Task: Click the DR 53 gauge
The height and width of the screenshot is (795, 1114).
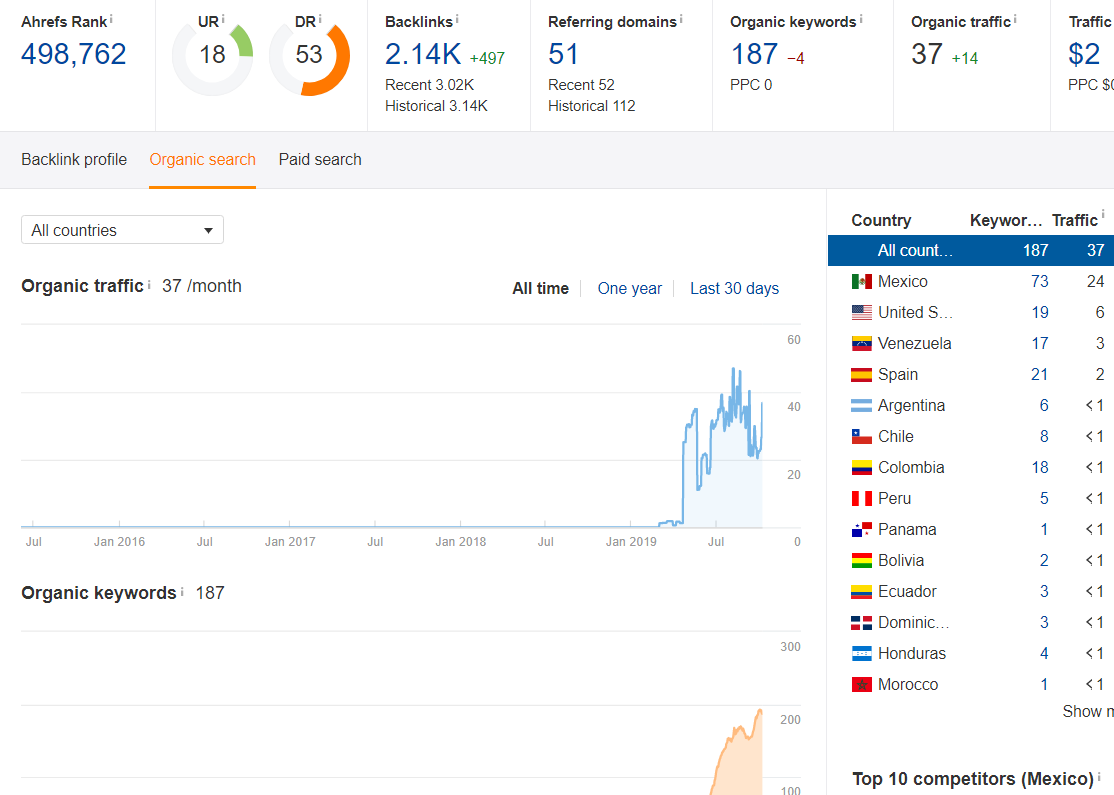Action: (309, 55)
